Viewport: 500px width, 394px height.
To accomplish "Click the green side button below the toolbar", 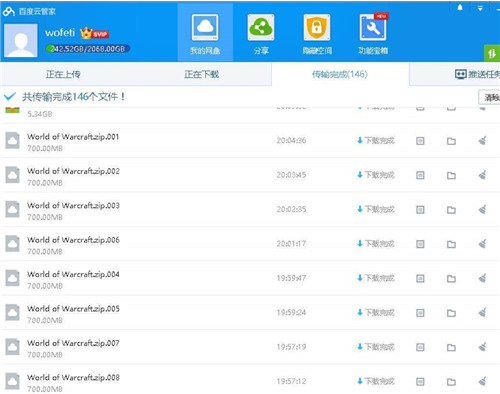I will pos(492,53).
